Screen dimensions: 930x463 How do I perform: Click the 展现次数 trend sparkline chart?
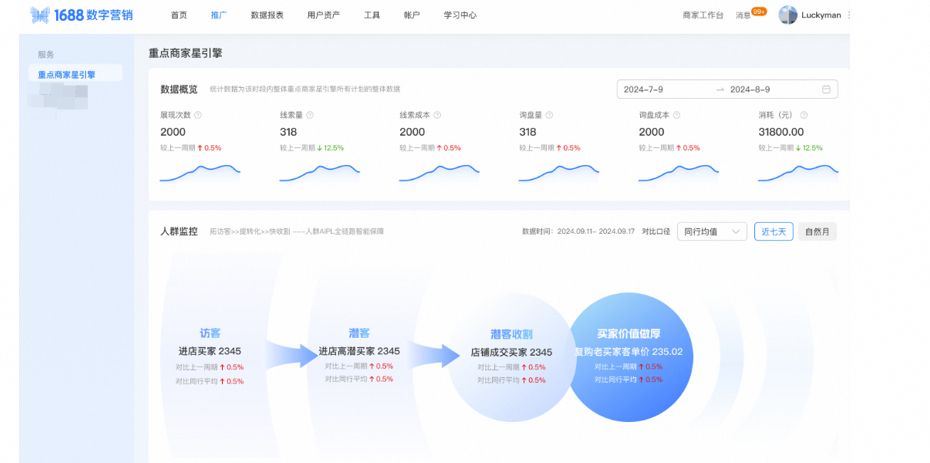coord(200,173)
